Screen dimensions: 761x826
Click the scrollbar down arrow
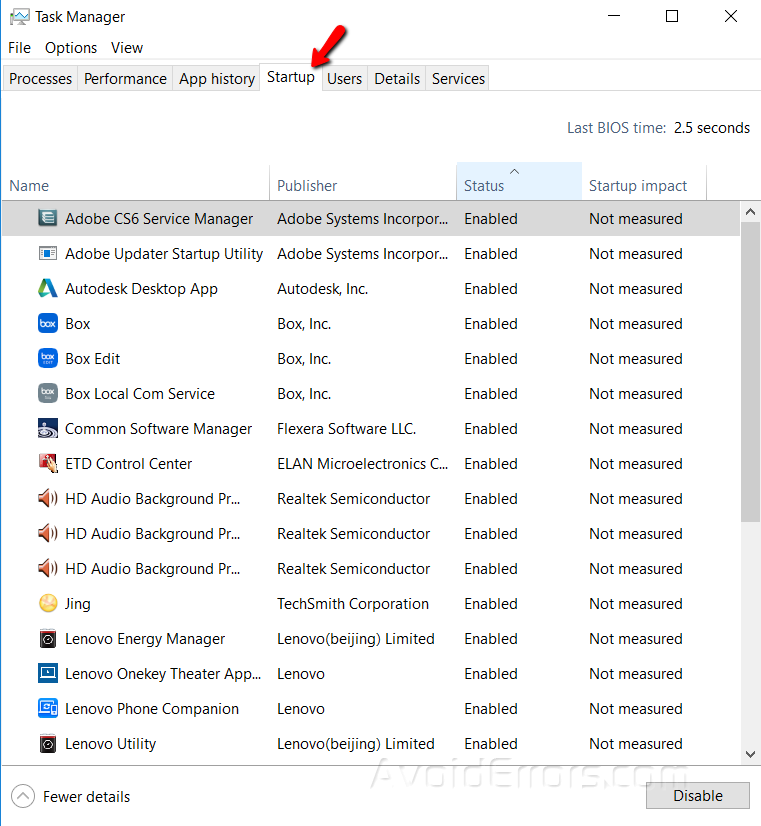[x=749, y=755]
